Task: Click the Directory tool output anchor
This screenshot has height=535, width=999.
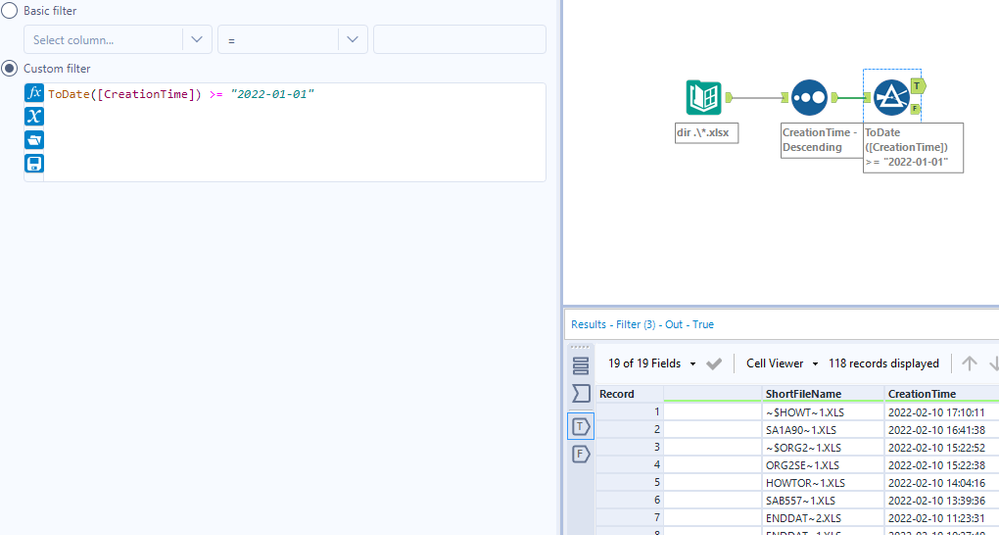Action: 729,97
